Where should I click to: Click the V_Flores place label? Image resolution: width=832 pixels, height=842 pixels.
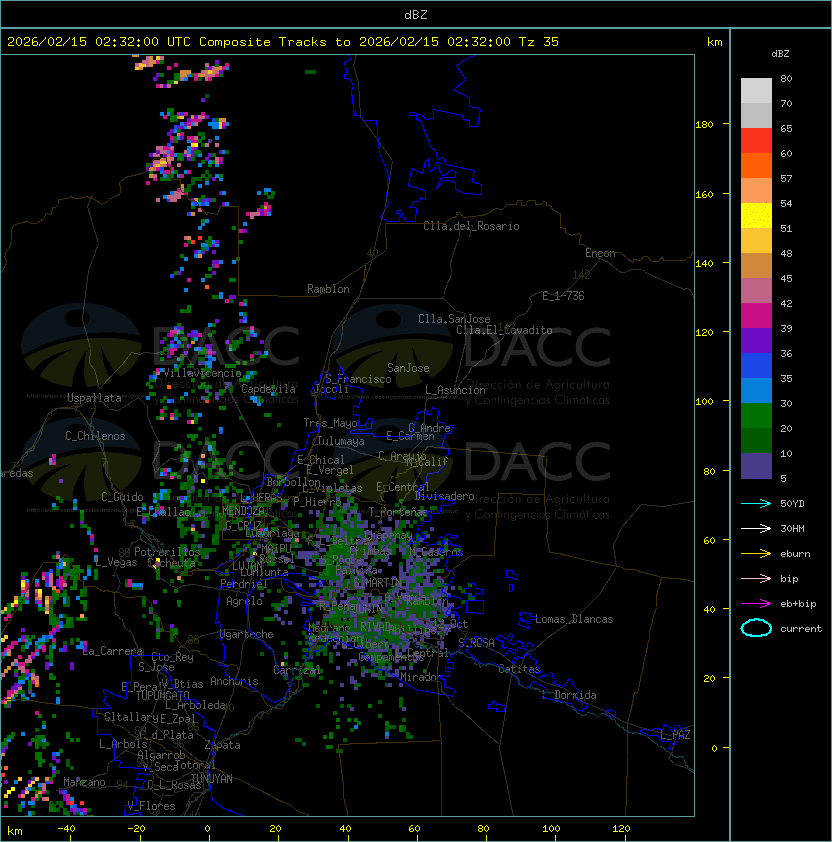click(151, 806)
